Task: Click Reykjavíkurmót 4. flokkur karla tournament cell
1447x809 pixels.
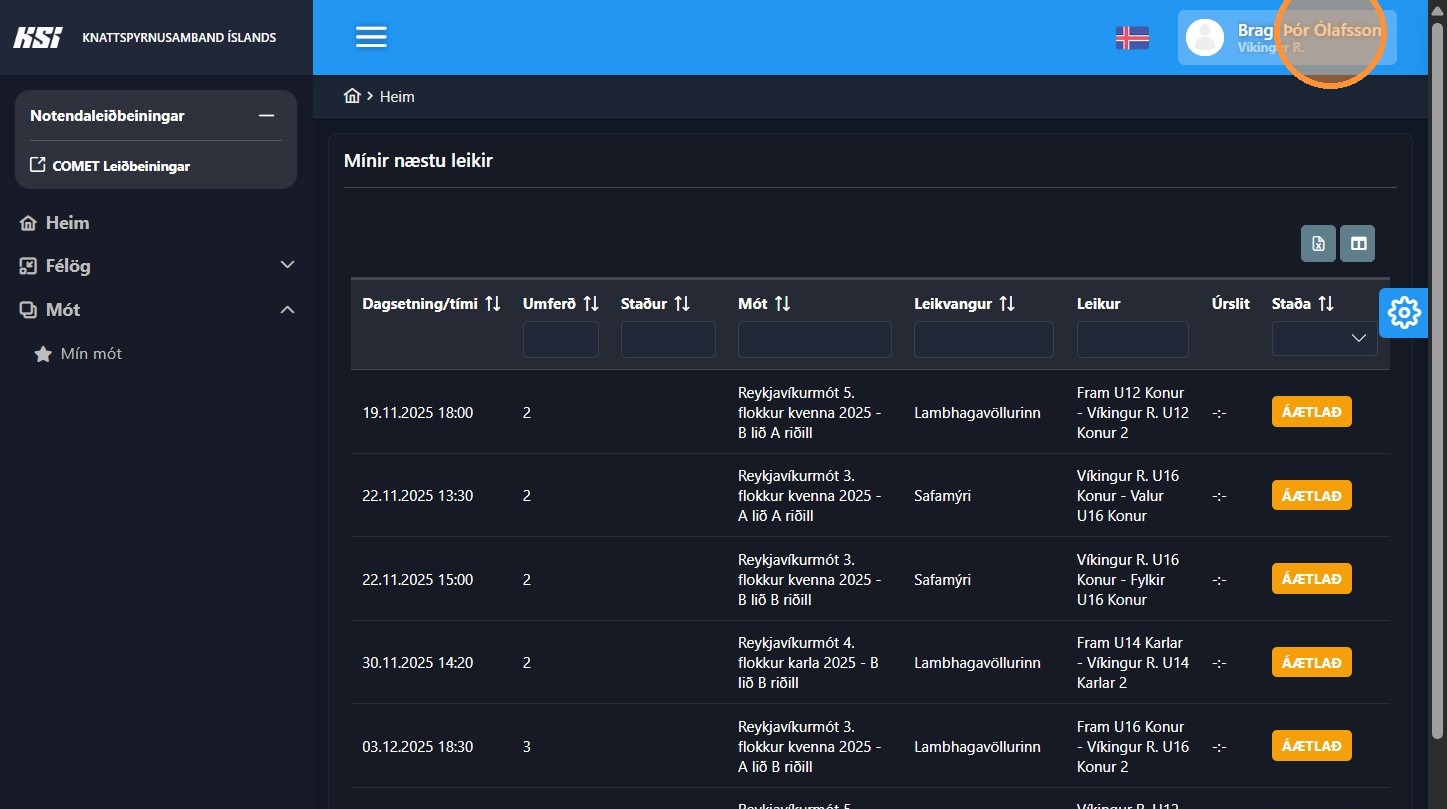Action: click(x=808, y=663)
